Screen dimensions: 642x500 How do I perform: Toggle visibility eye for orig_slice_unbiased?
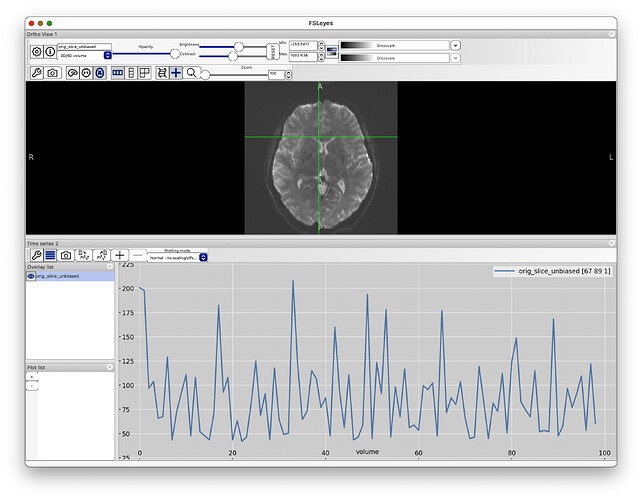(x=31, y=276)
